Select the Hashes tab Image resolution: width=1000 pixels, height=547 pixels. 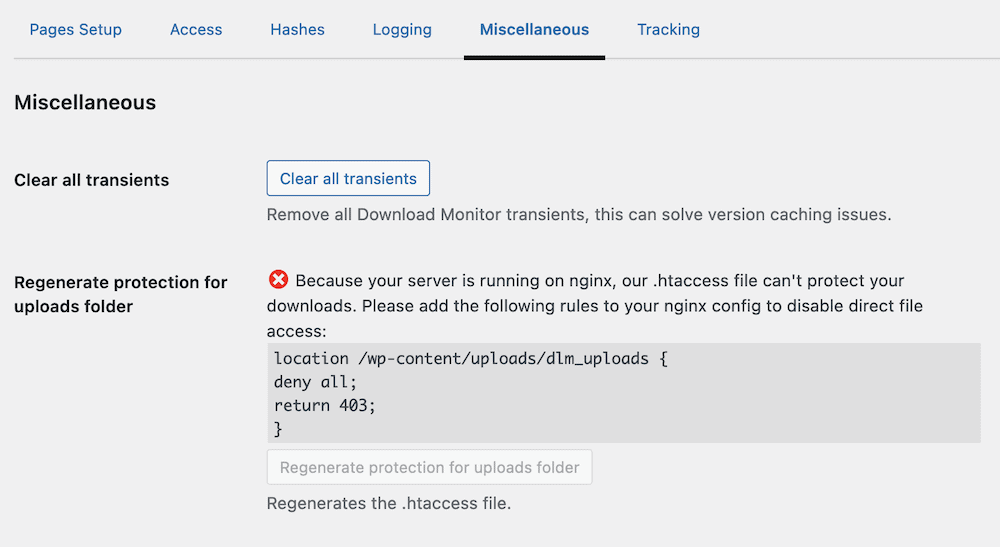297,30
